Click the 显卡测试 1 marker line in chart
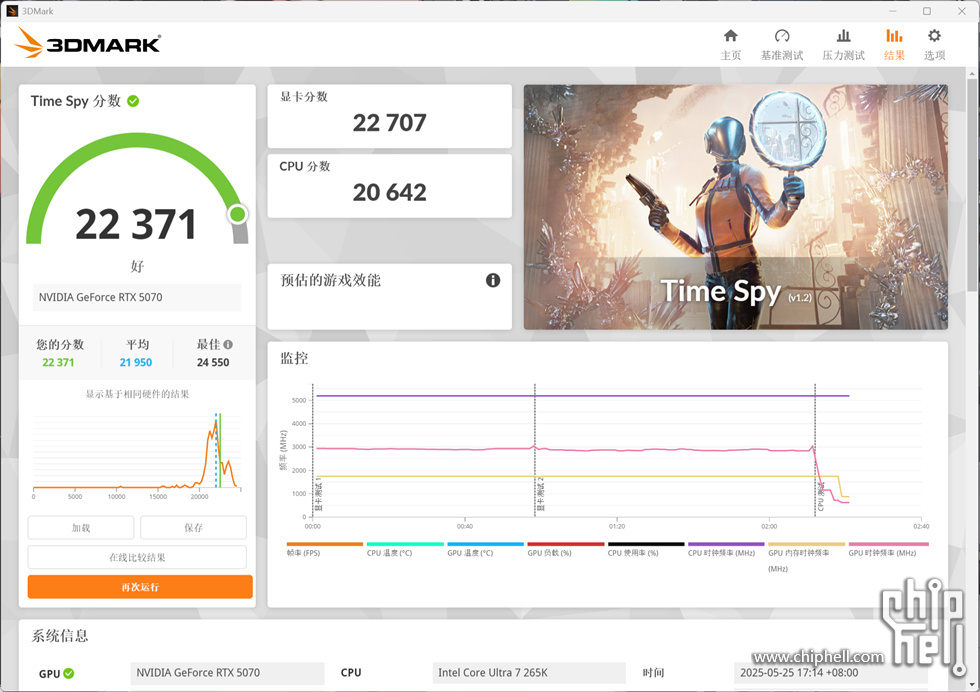Viewport: 980px width, 692px height. click(x=312, y=450)
